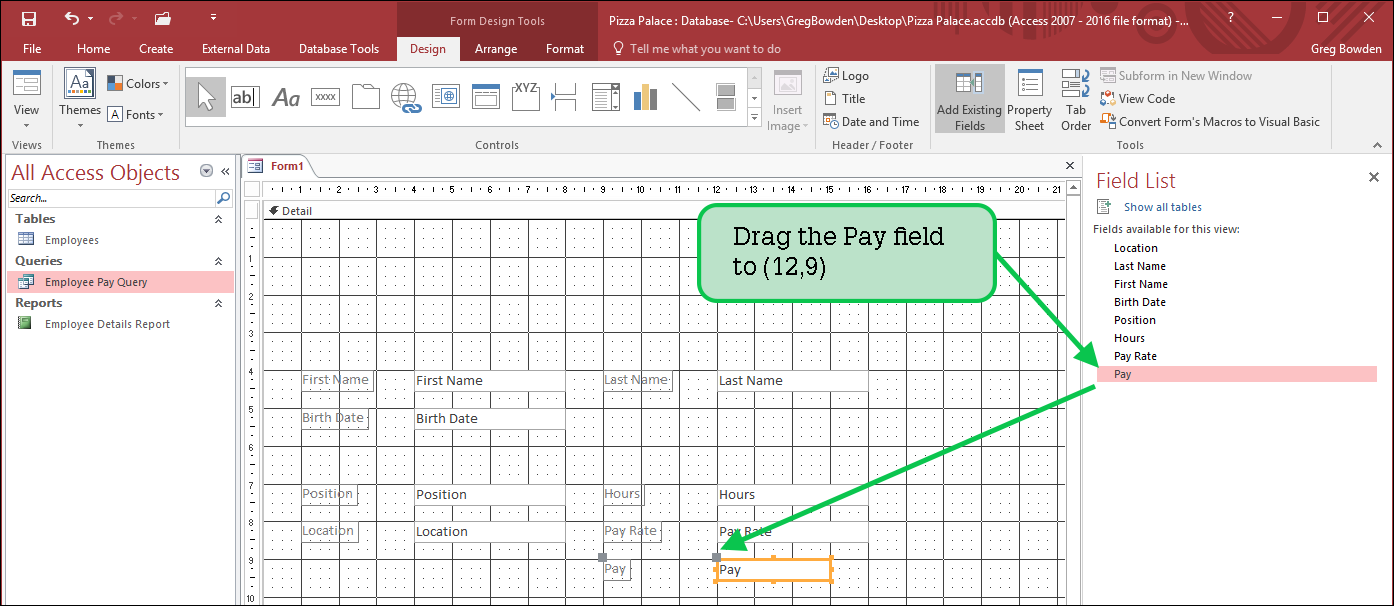Close the Field List pane
1394x606 pixels.
click(1373, 177)
